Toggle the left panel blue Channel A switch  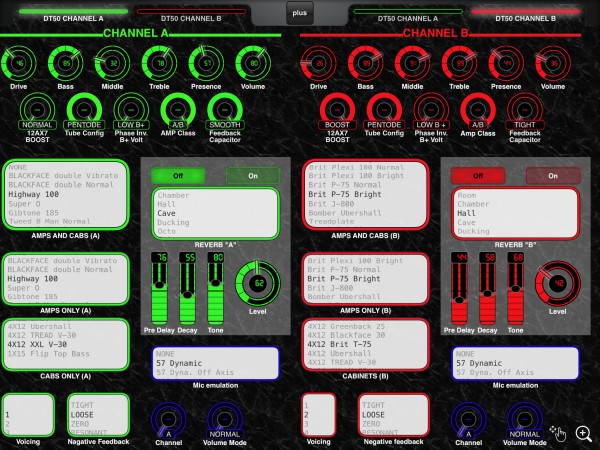[169, 421]
